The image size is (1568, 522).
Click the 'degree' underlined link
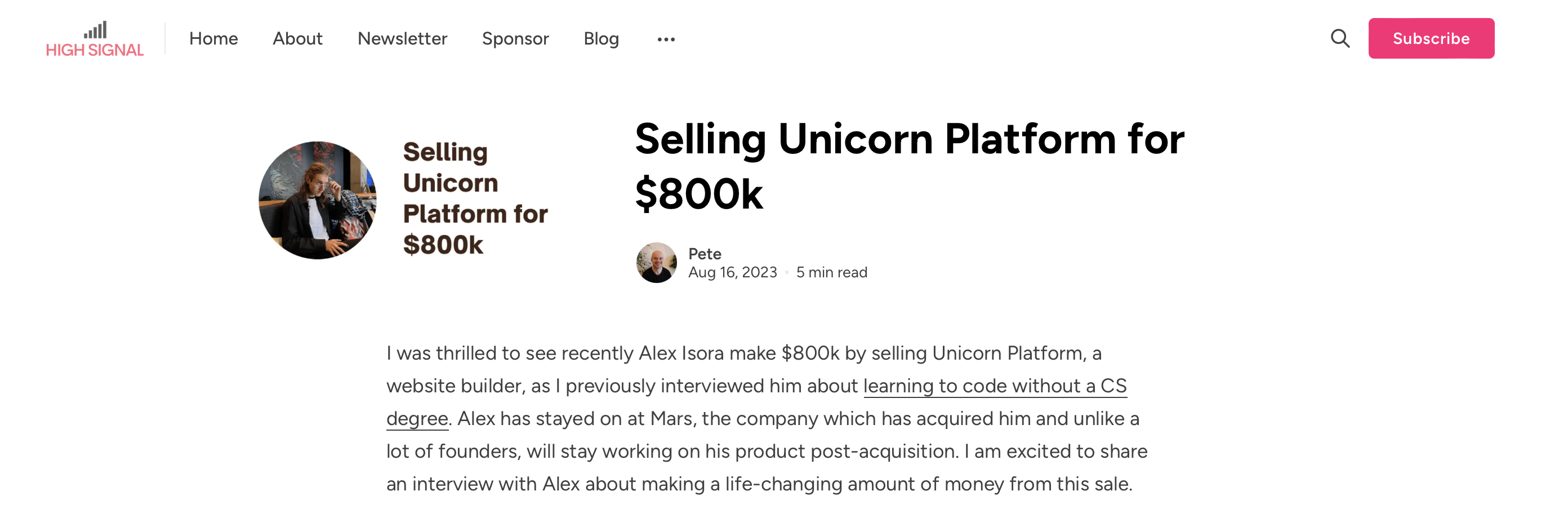pyautogui.click(x=417, y=418)
